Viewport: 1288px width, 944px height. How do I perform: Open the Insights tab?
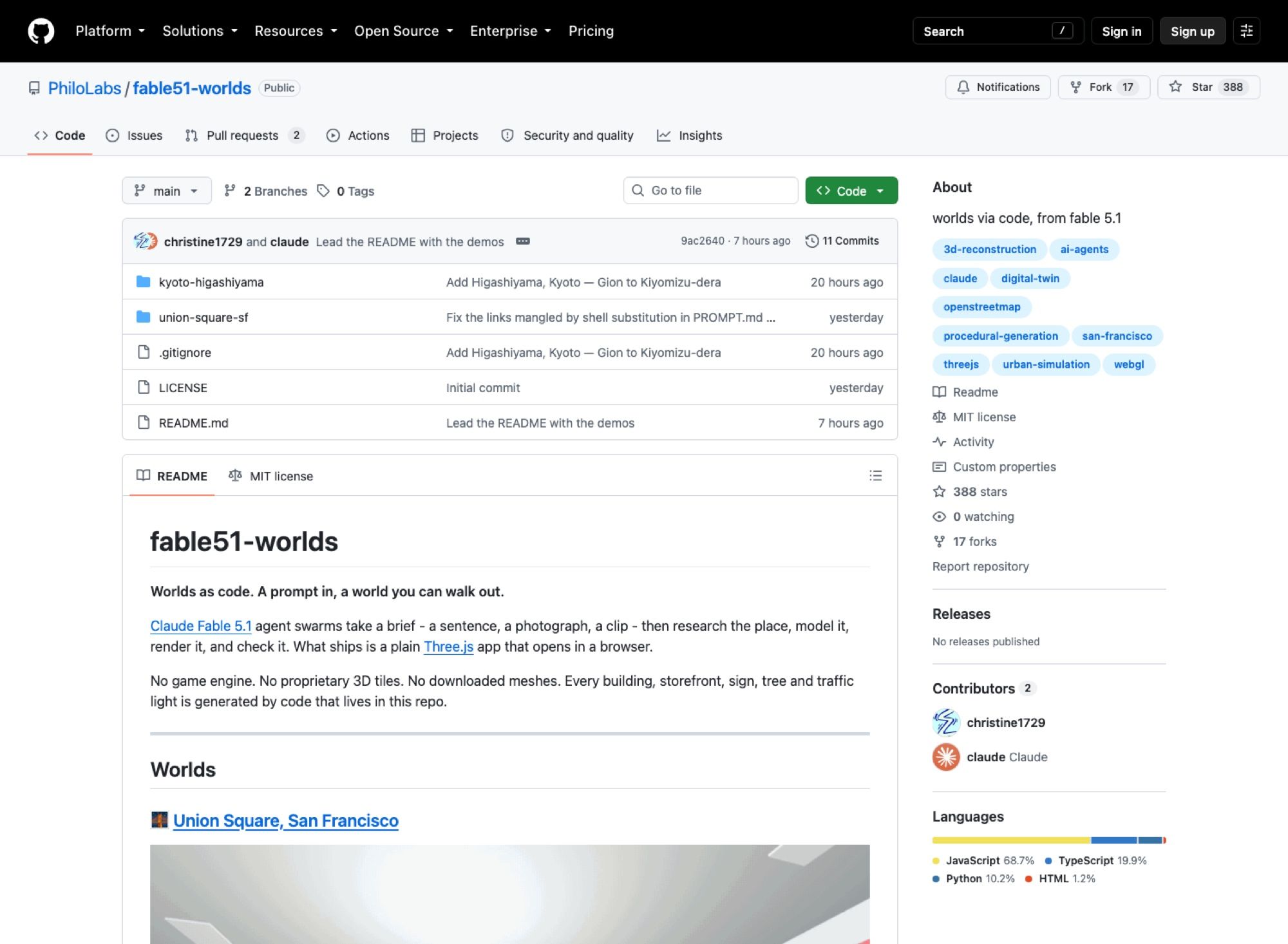tap(690, 135)
